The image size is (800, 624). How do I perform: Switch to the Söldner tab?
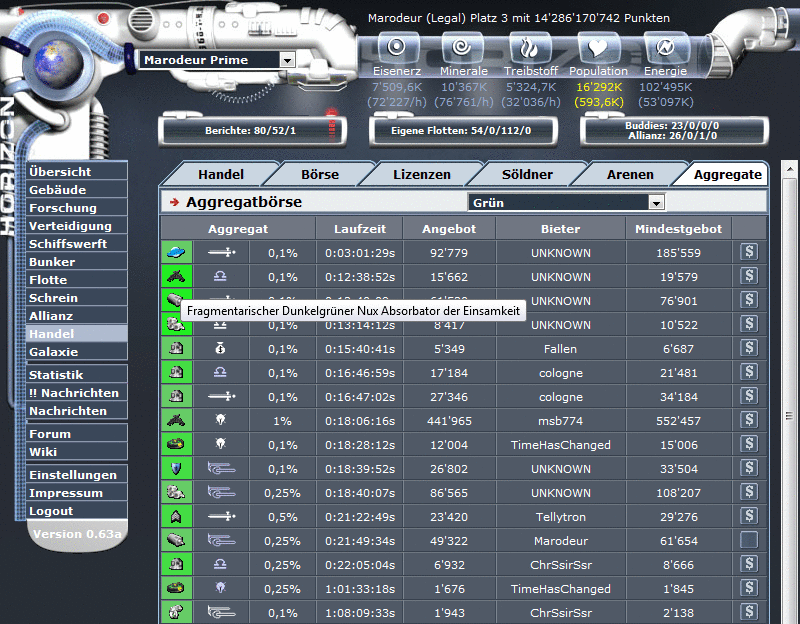click(527, 173)
